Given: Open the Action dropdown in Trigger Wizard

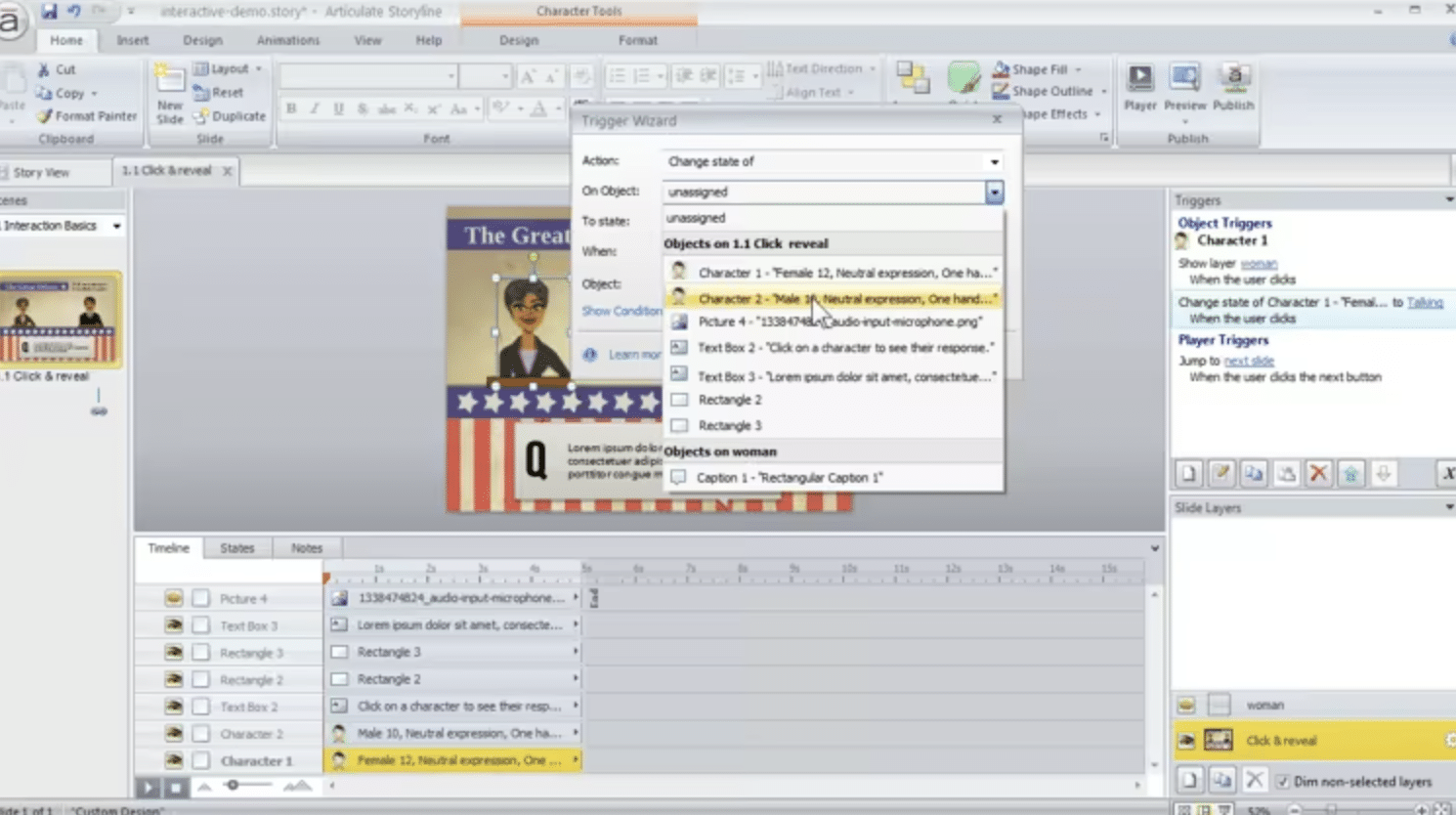Looking at the screenshot, I should click(994, 162).
